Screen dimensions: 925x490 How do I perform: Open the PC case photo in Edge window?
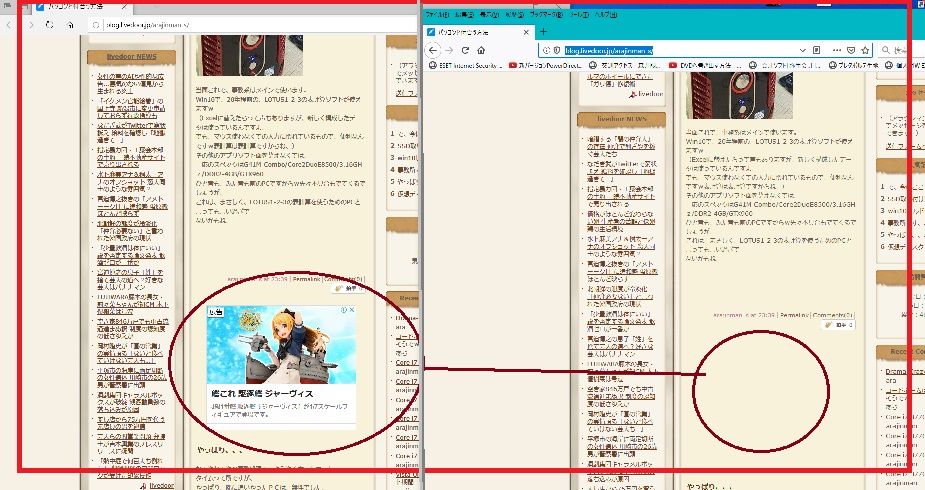[249, 55]
